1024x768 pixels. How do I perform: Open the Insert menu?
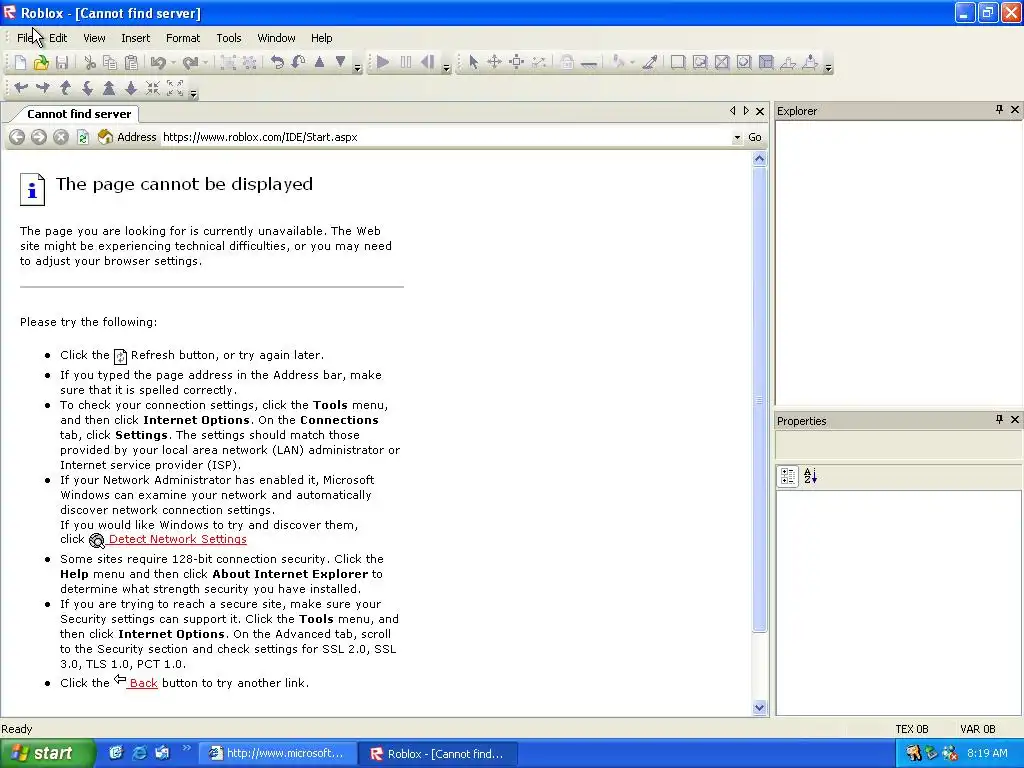[135, 38]
